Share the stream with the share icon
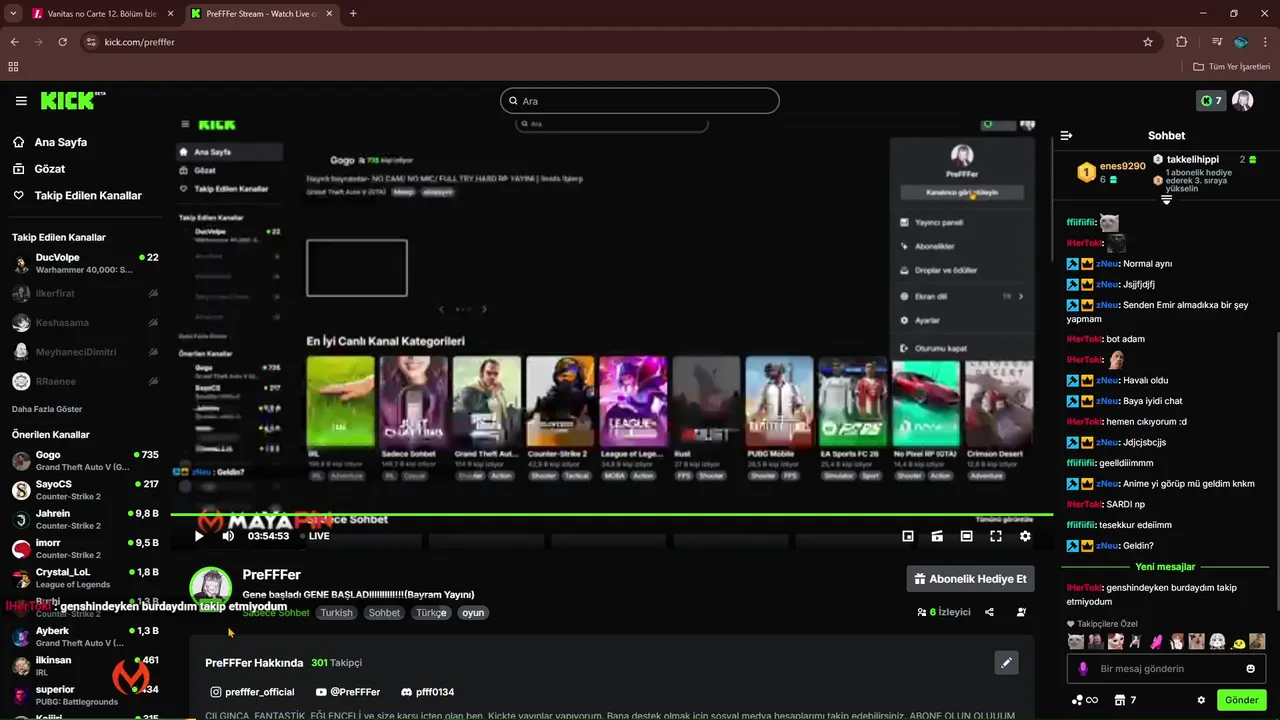The width and height of the screenshot is (1280, 720). [989, 612]
